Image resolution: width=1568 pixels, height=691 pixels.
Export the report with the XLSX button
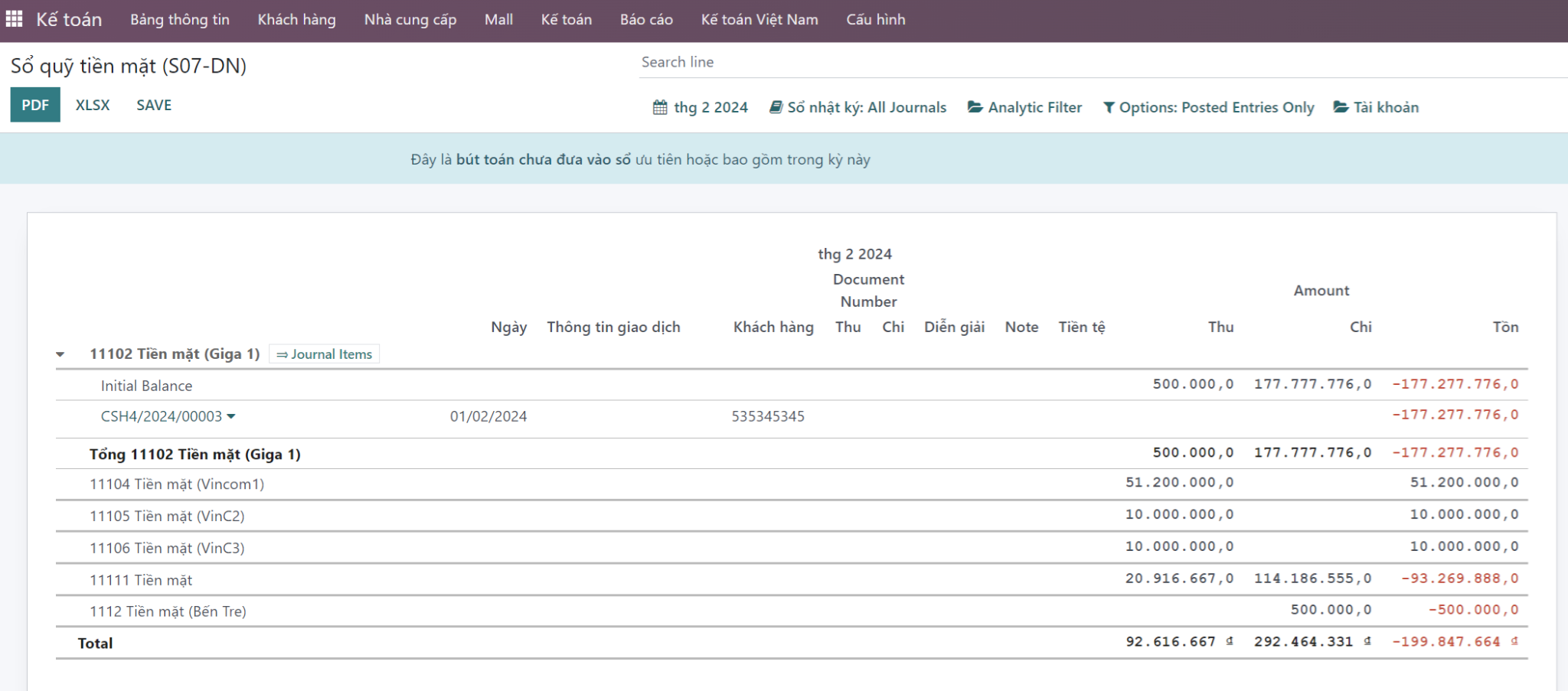[93, 105]
